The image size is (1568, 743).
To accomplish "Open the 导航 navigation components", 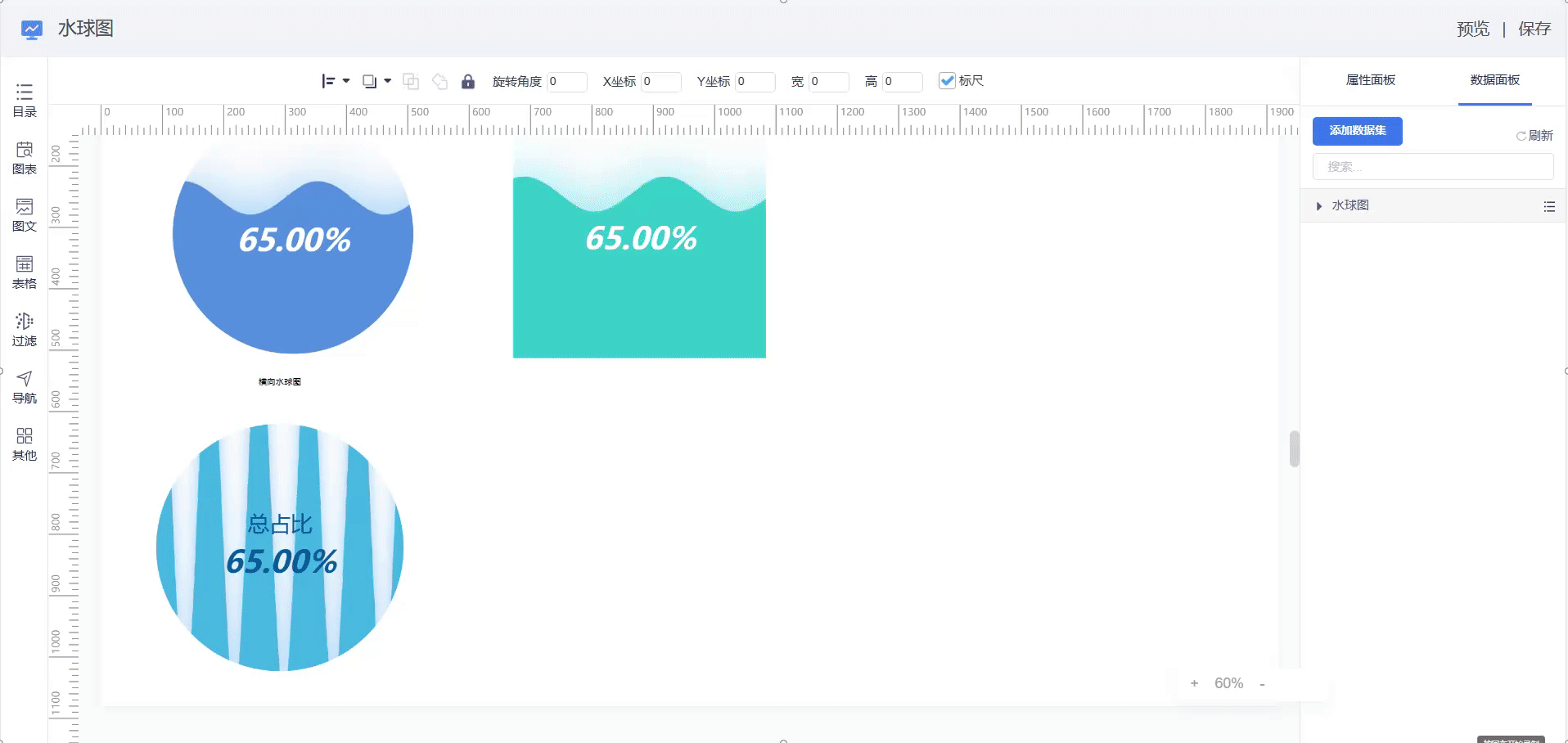I will click(x=25, y=387).
